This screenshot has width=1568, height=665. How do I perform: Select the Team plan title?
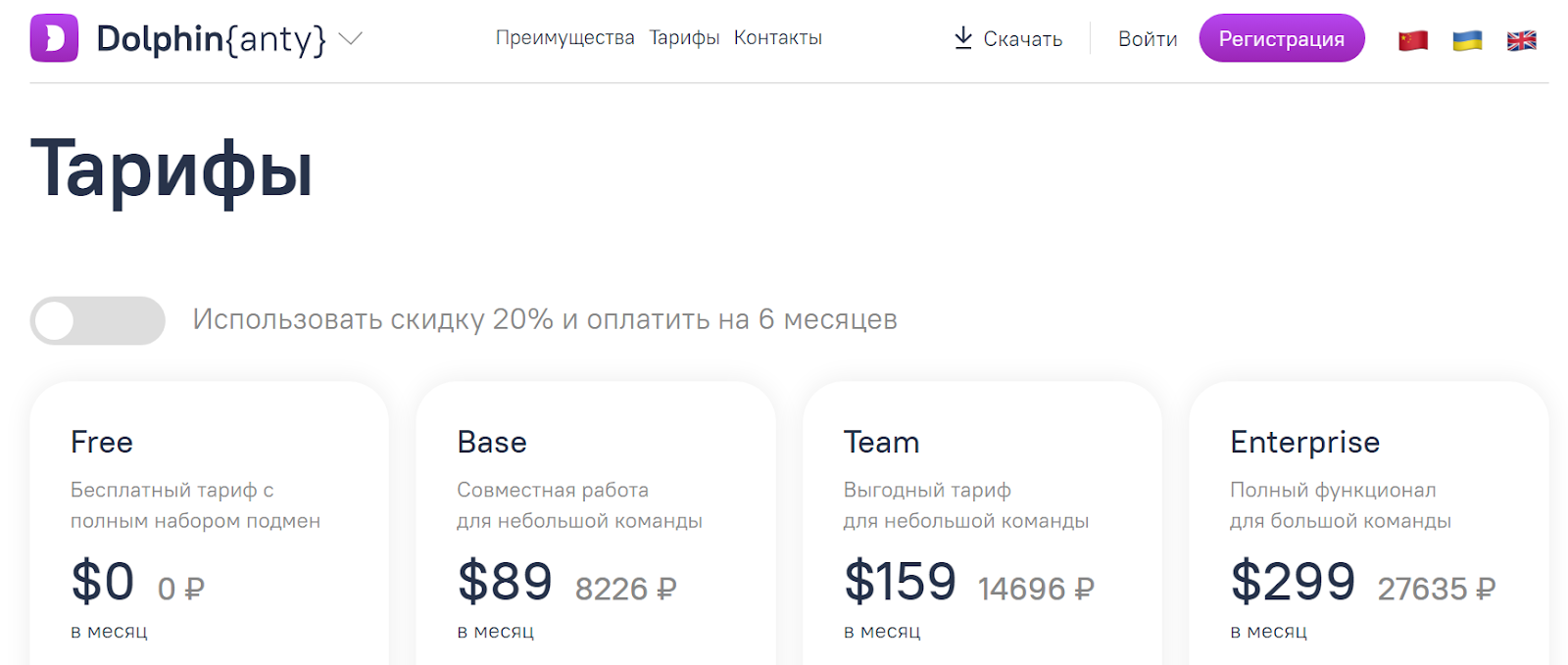coord(882,443)
